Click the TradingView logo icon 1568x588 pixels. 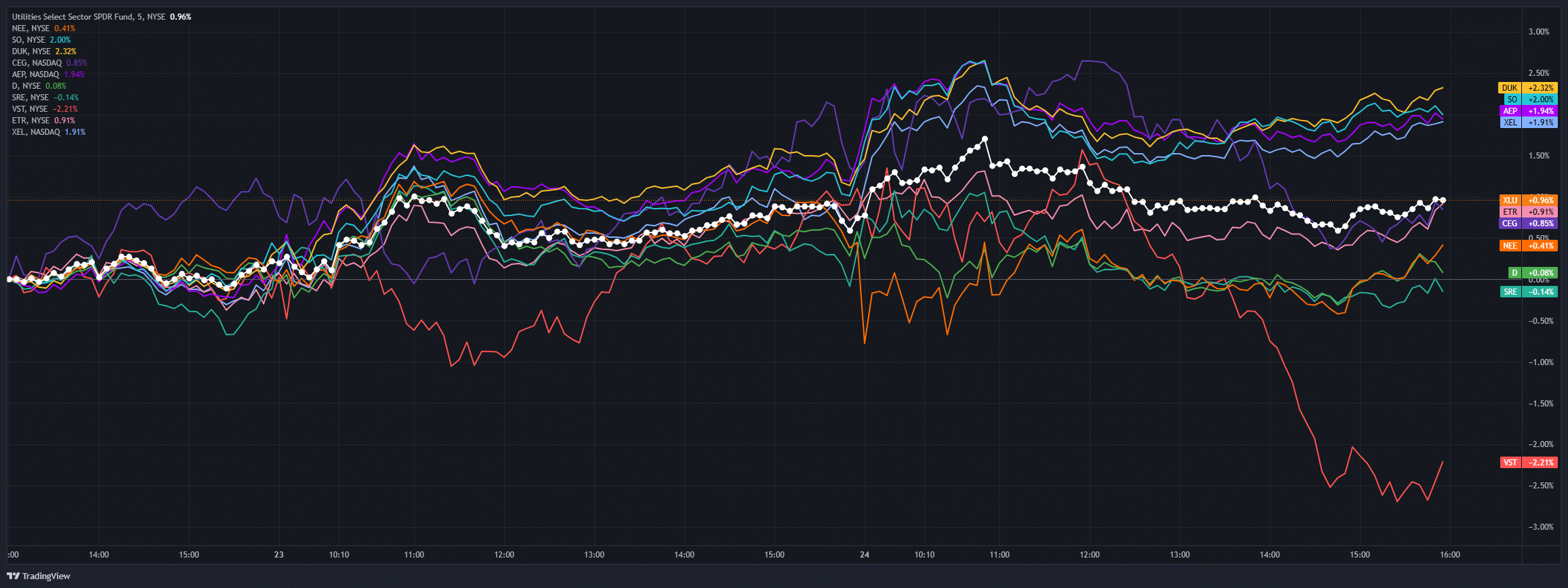(x=13, y=576)
